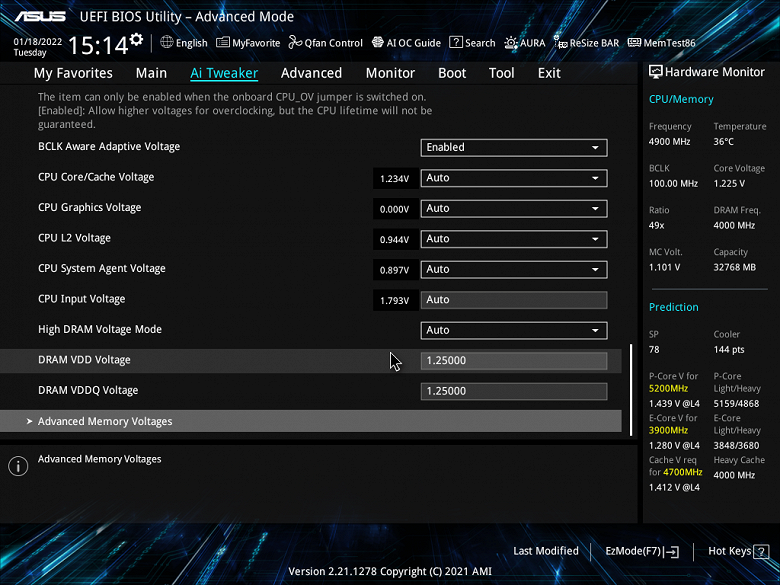
Task: Open CPU Core/Cache Voltage dropdown
Action: click(x=514, y=178)
